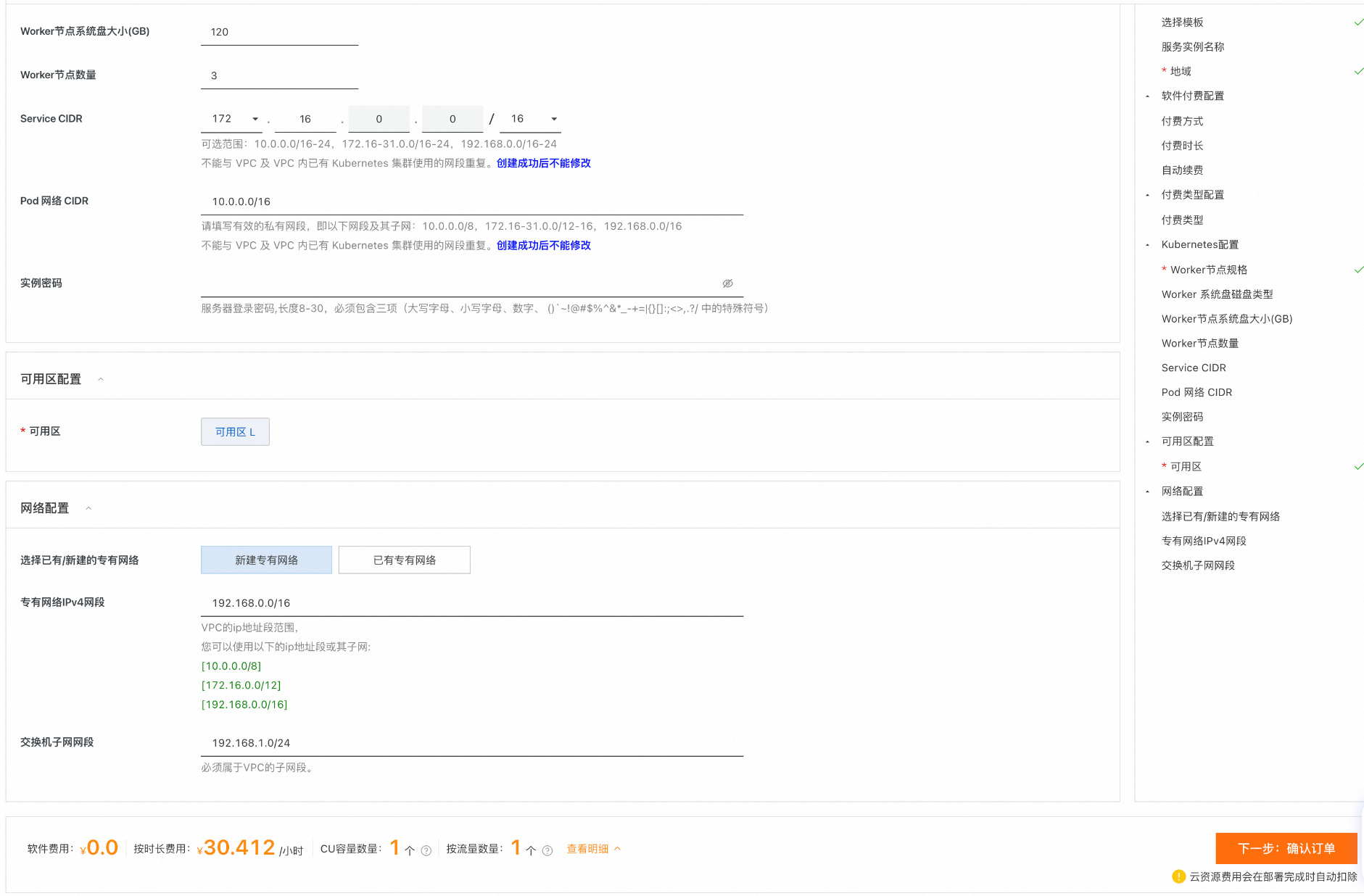The image size is (1364, 896).
Task: Click 交换机子网网段 input field
Action: pyautogui.click(x=472, y=743)
